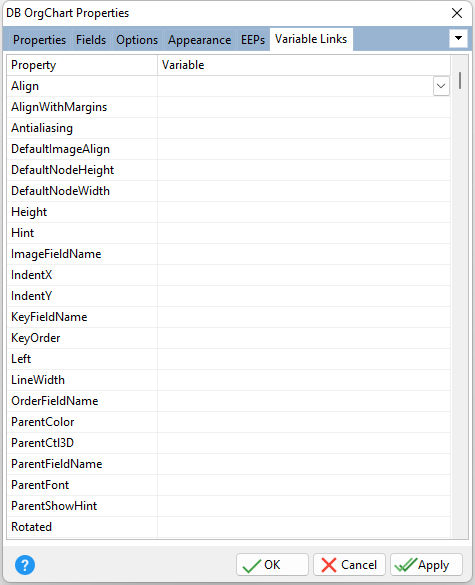Select the EEPs tab
Screen dimensions: 475x585
tap(253, 40)
